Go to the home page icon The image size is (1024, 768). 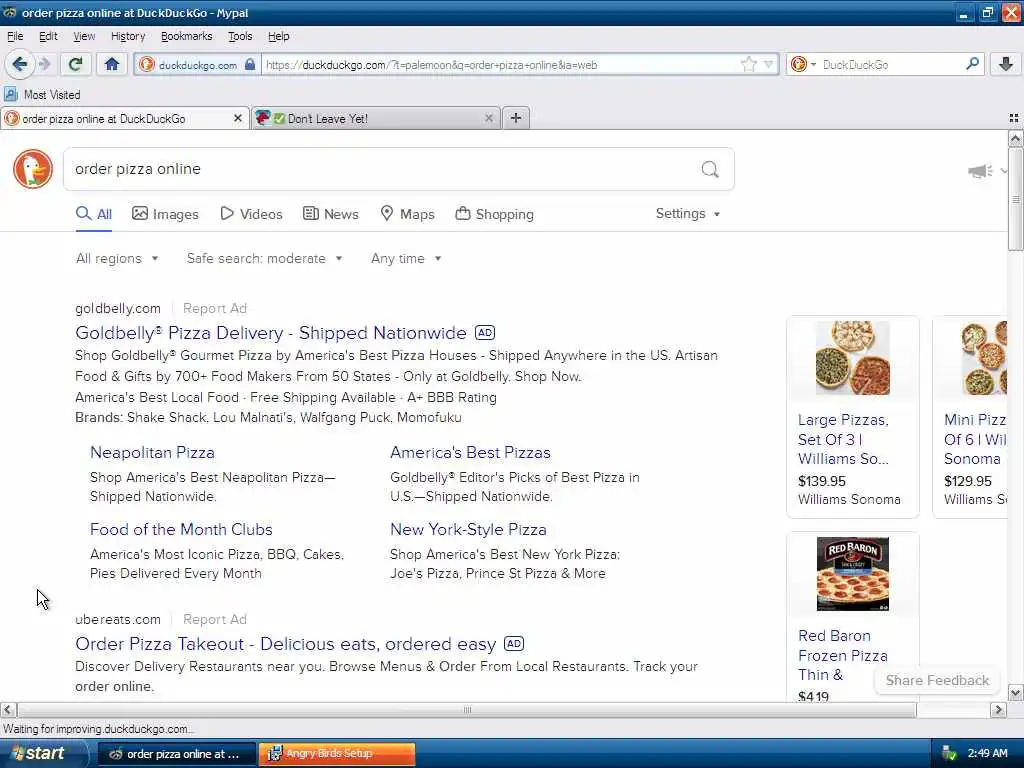tap(112, 64)
